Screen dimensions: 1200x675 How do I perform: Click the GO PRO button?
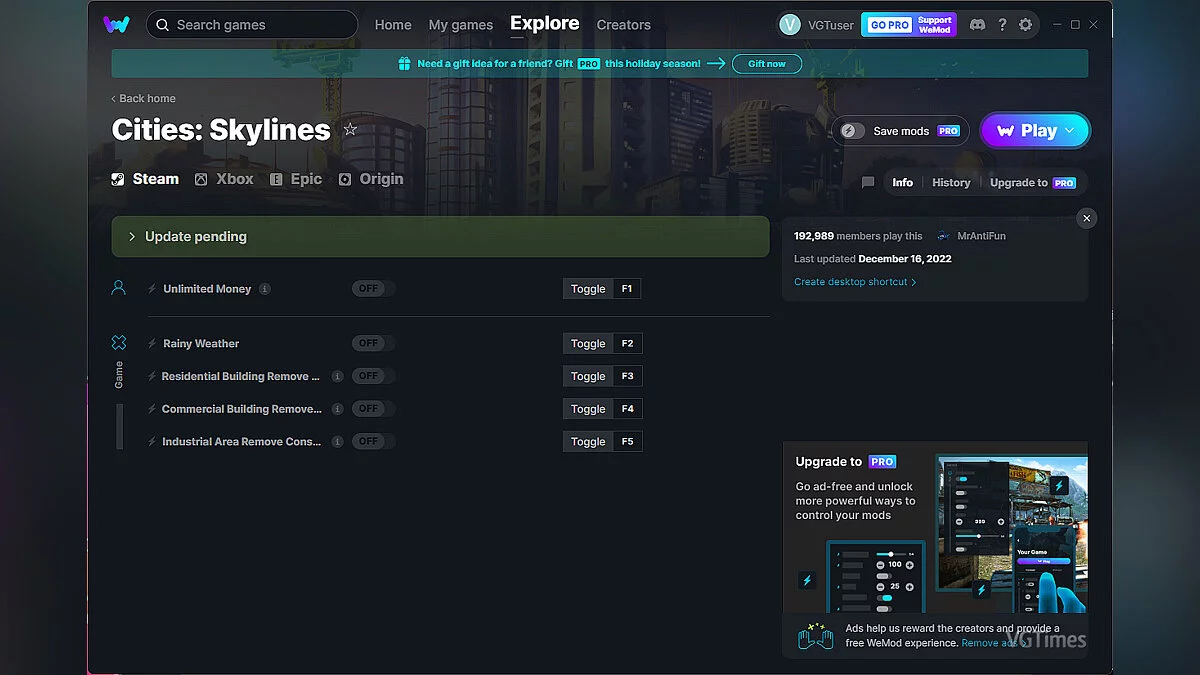[x=889, y=25]
